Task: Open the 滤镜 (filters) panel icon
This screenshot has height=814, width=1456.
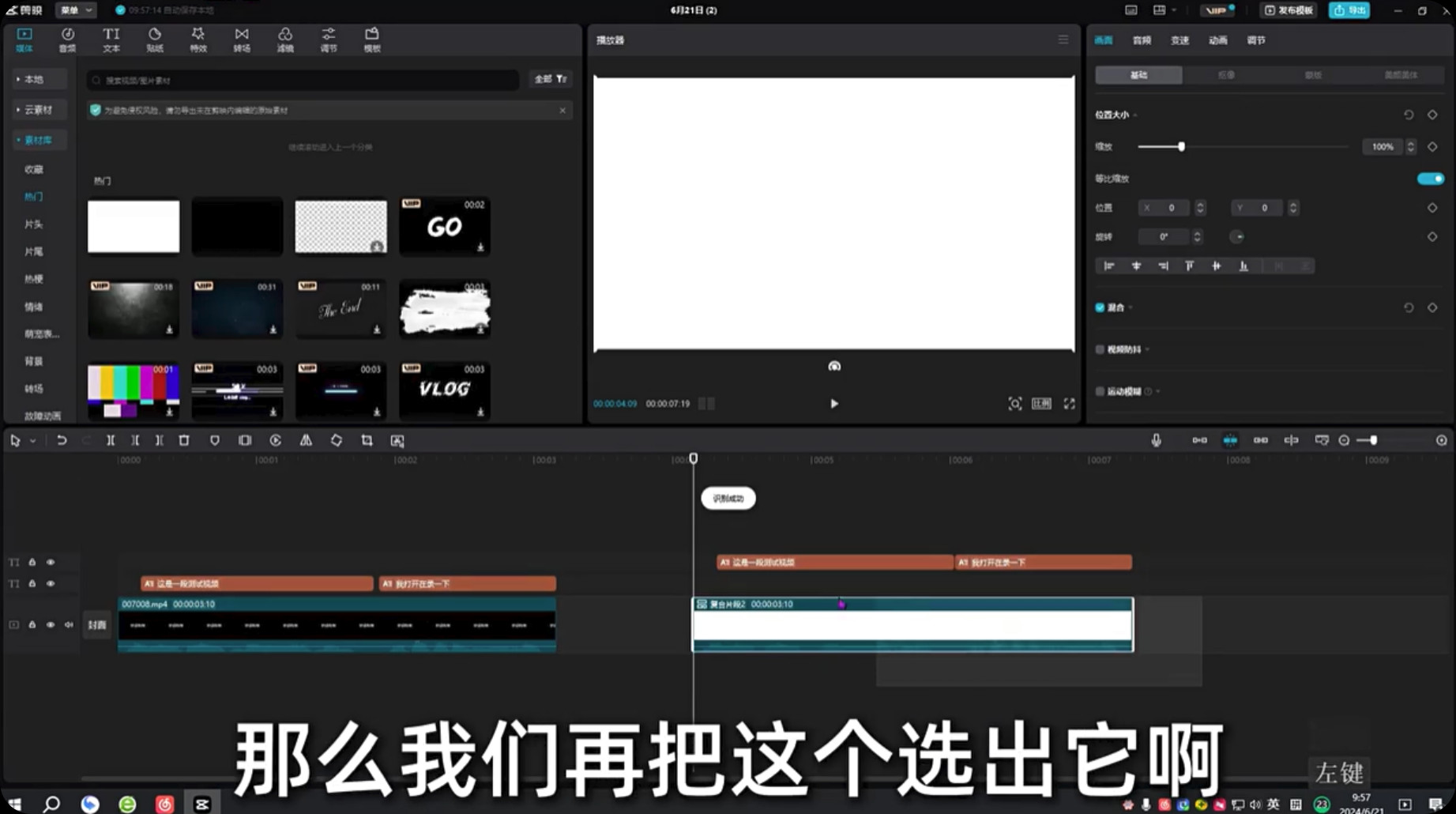Action: tap(285, 40)
